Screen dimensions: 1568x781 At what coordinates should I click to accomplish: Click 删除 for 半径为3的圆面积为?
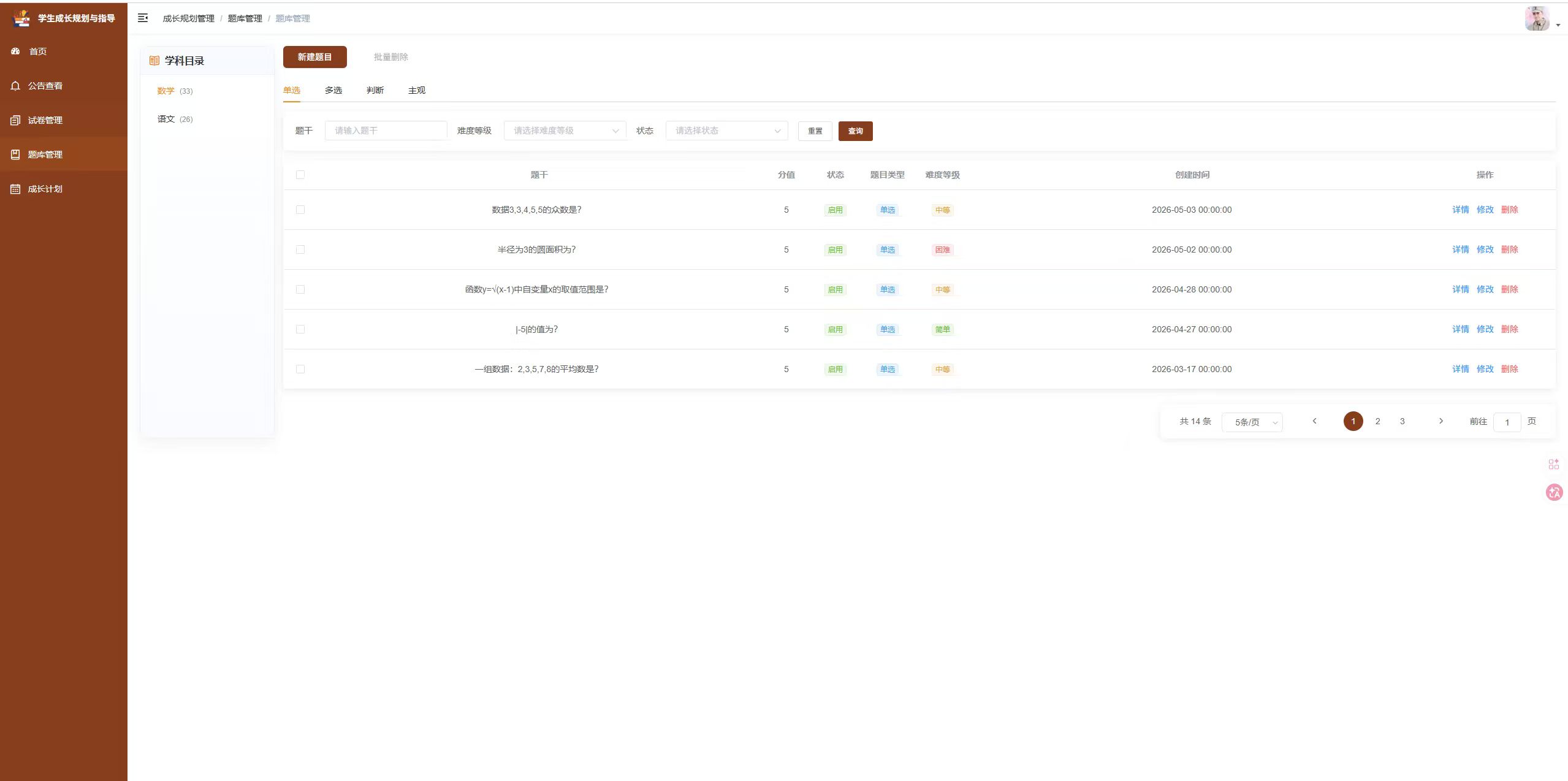(1510, 250)
